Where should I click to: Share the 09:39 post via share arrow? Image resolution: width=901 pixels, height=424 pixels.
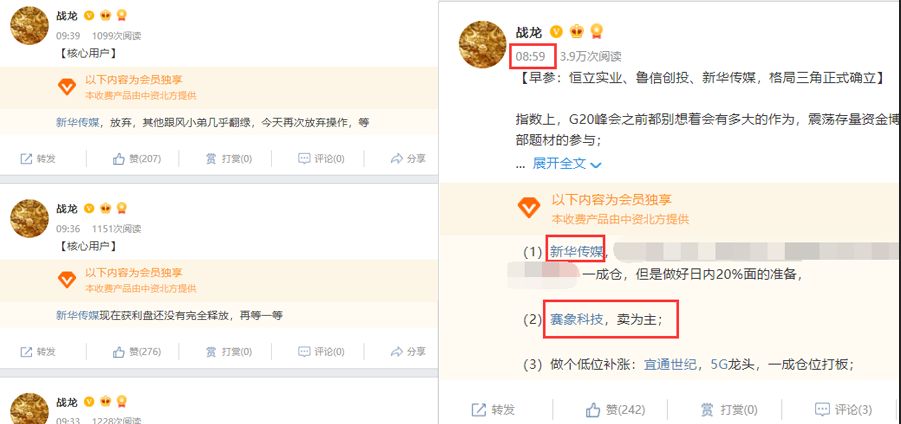coord(397,159)
